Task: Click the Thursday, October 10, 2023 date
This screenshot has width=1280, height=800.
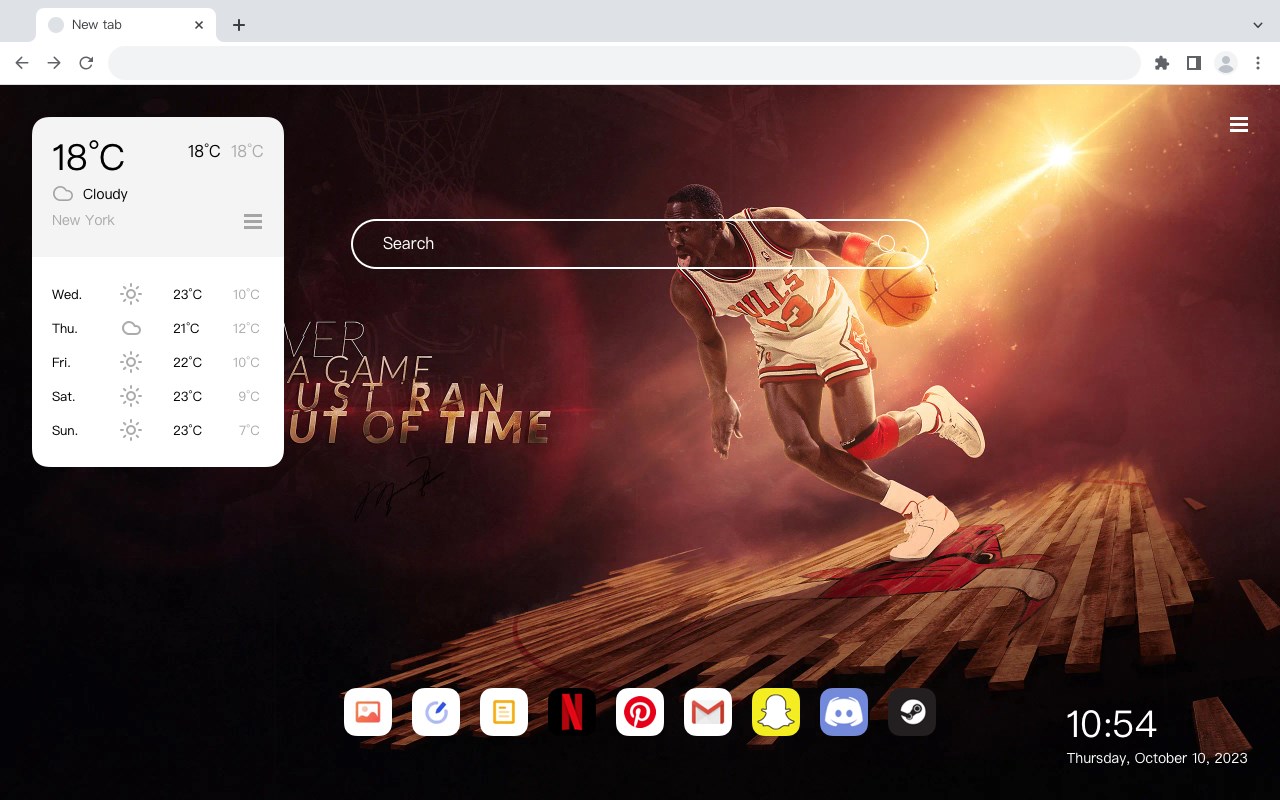Action: click(x=1157, y=758)
